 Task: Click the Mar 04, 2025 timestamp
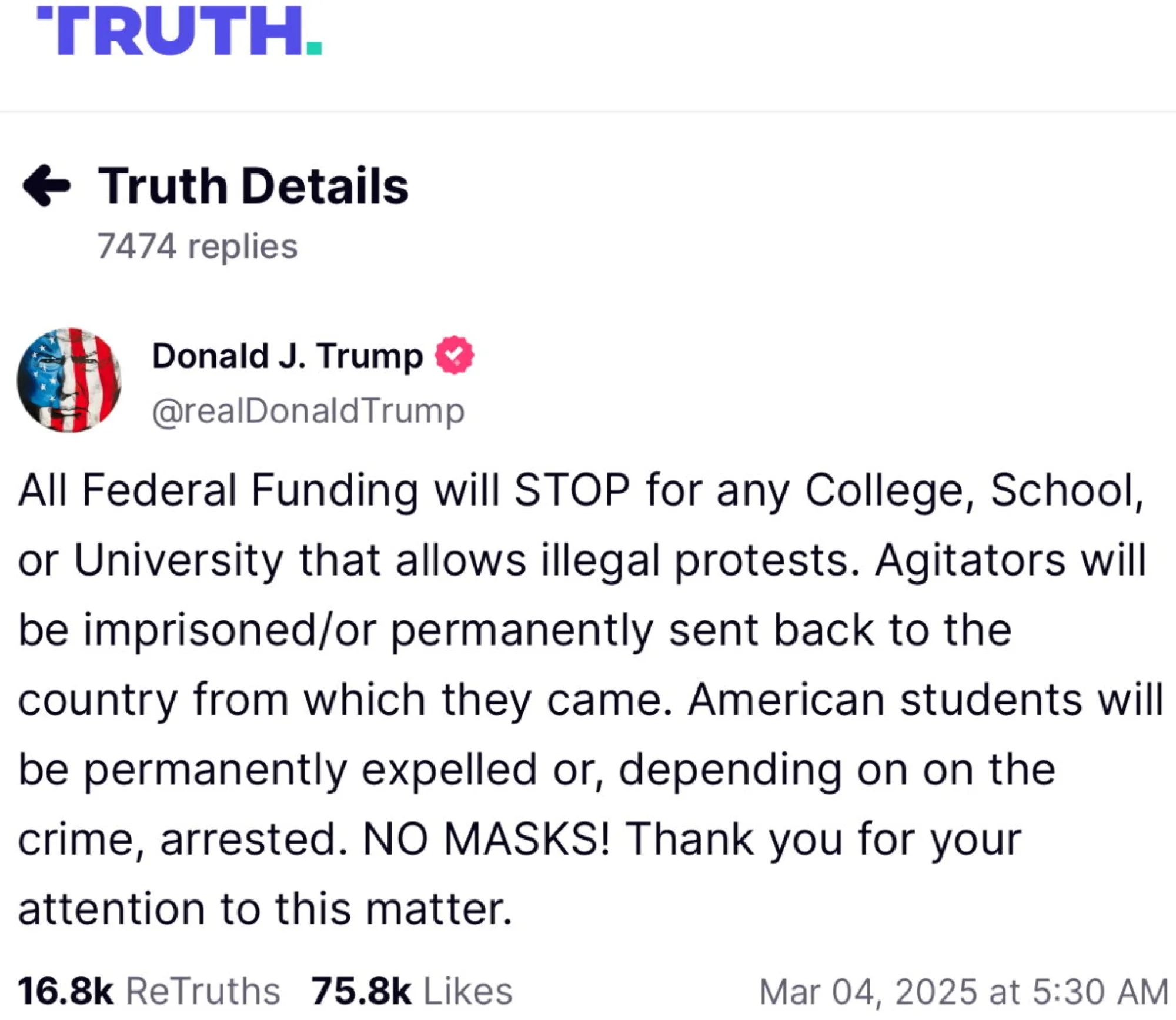(x=964, y=992)
